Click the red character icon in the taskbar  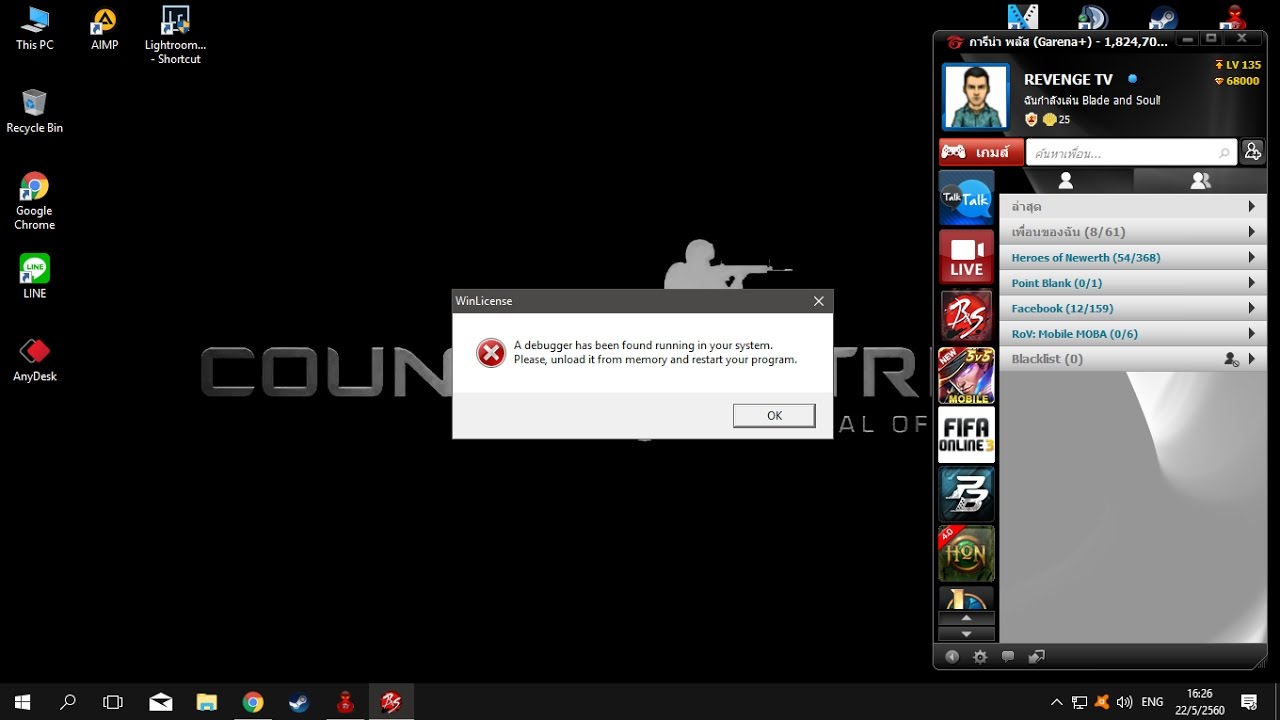click(345, 702)
